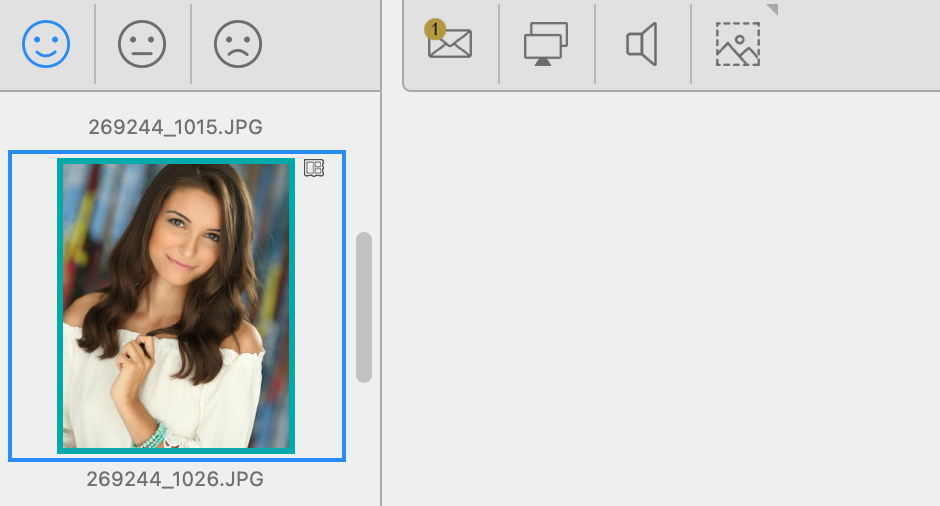This screenshot has height=506, width=940.
Task: Select the portrait photo thumbnail
Action: [176, 305]
